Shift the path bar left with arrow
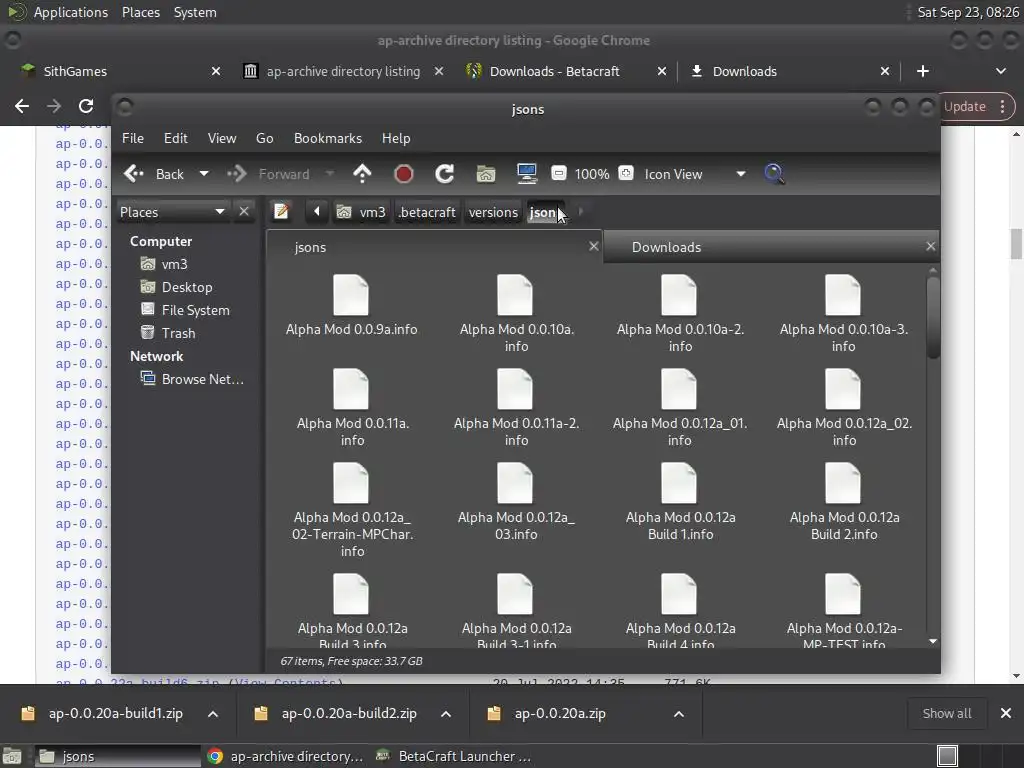This screenshot has height=768, width=1024. tap(317, 212)
